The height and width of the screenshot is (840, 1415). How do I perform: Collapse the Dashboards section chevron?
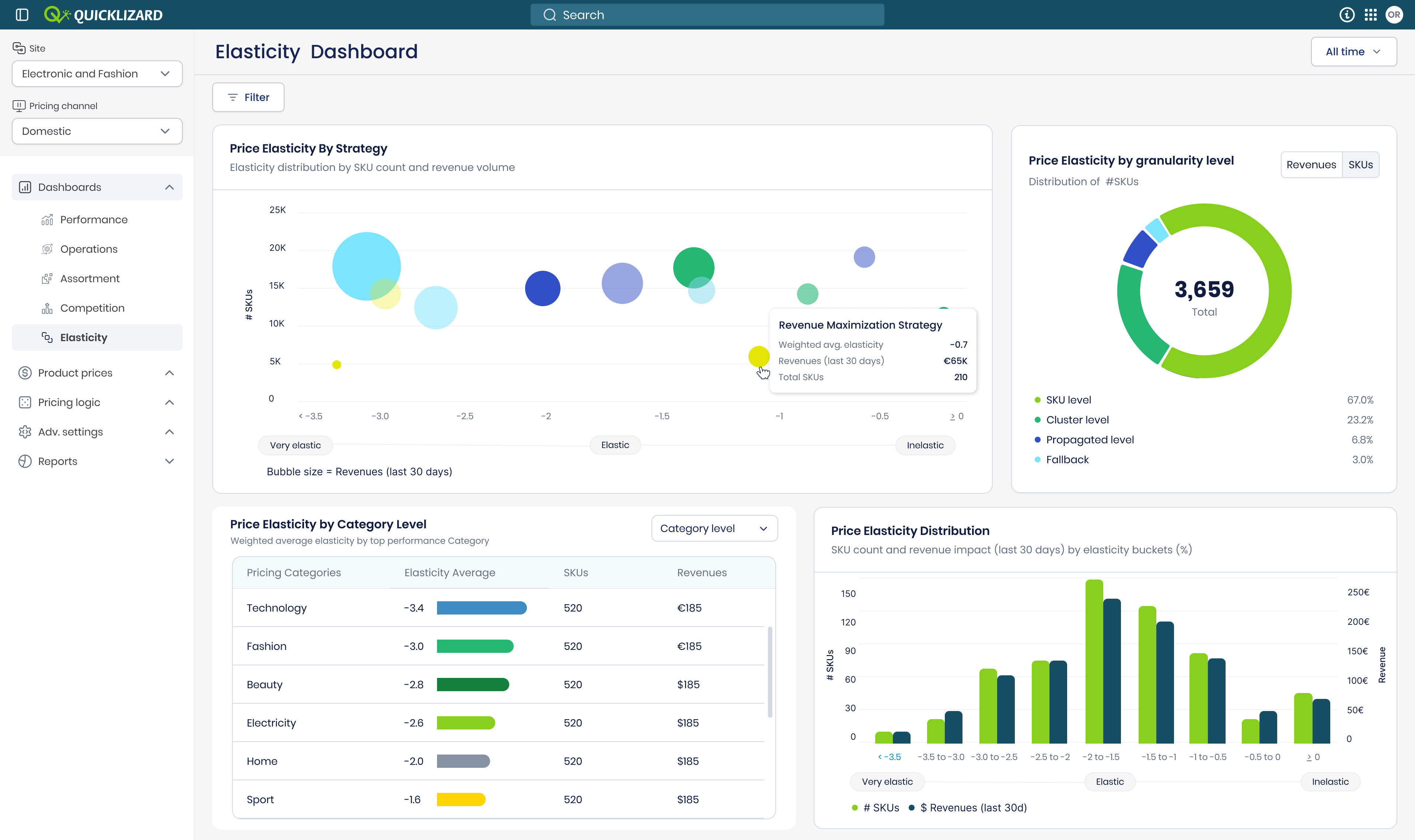[x=169, y=188]
